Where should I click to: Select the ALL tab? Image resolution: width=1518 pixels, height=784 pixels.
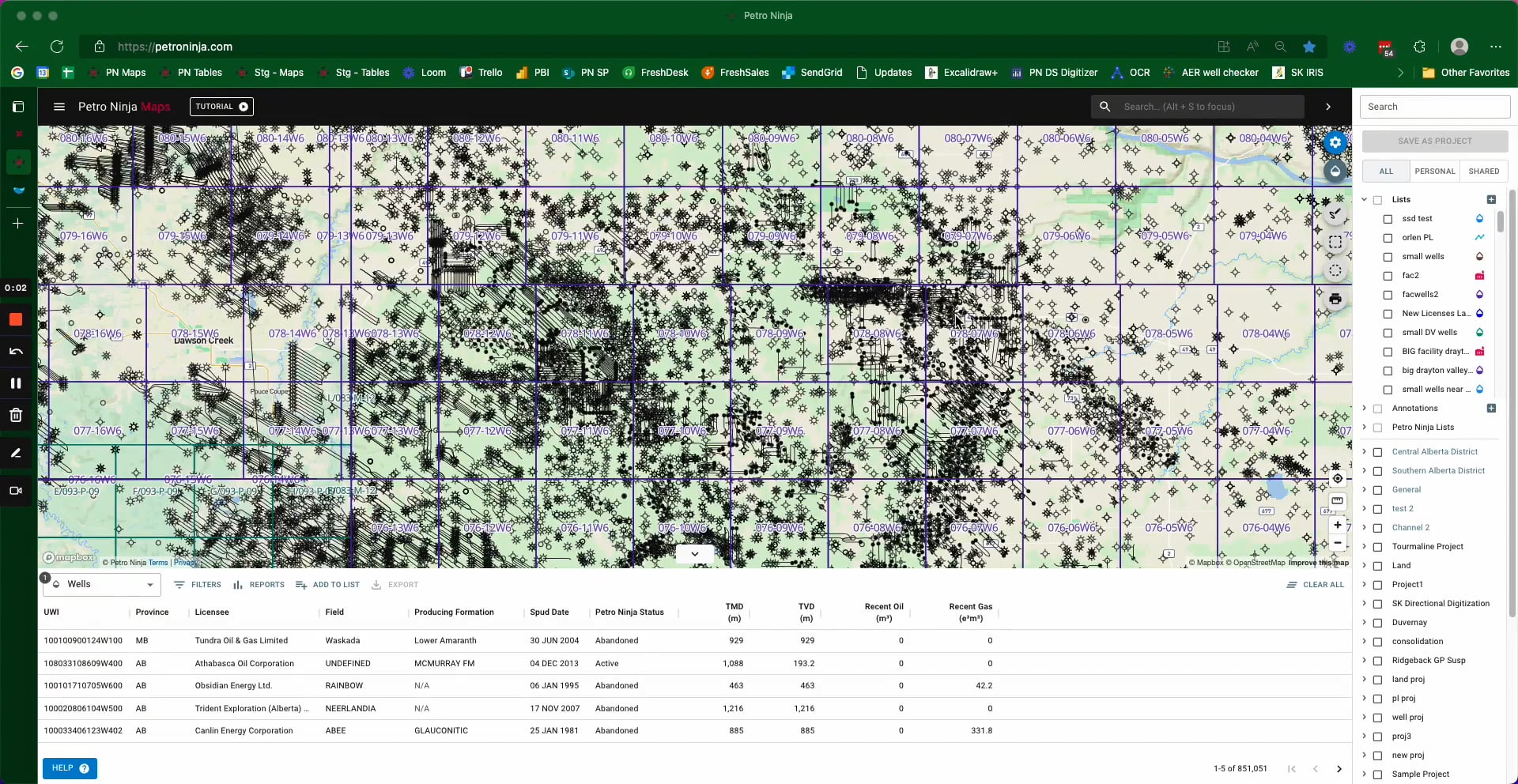point(1386,171)
